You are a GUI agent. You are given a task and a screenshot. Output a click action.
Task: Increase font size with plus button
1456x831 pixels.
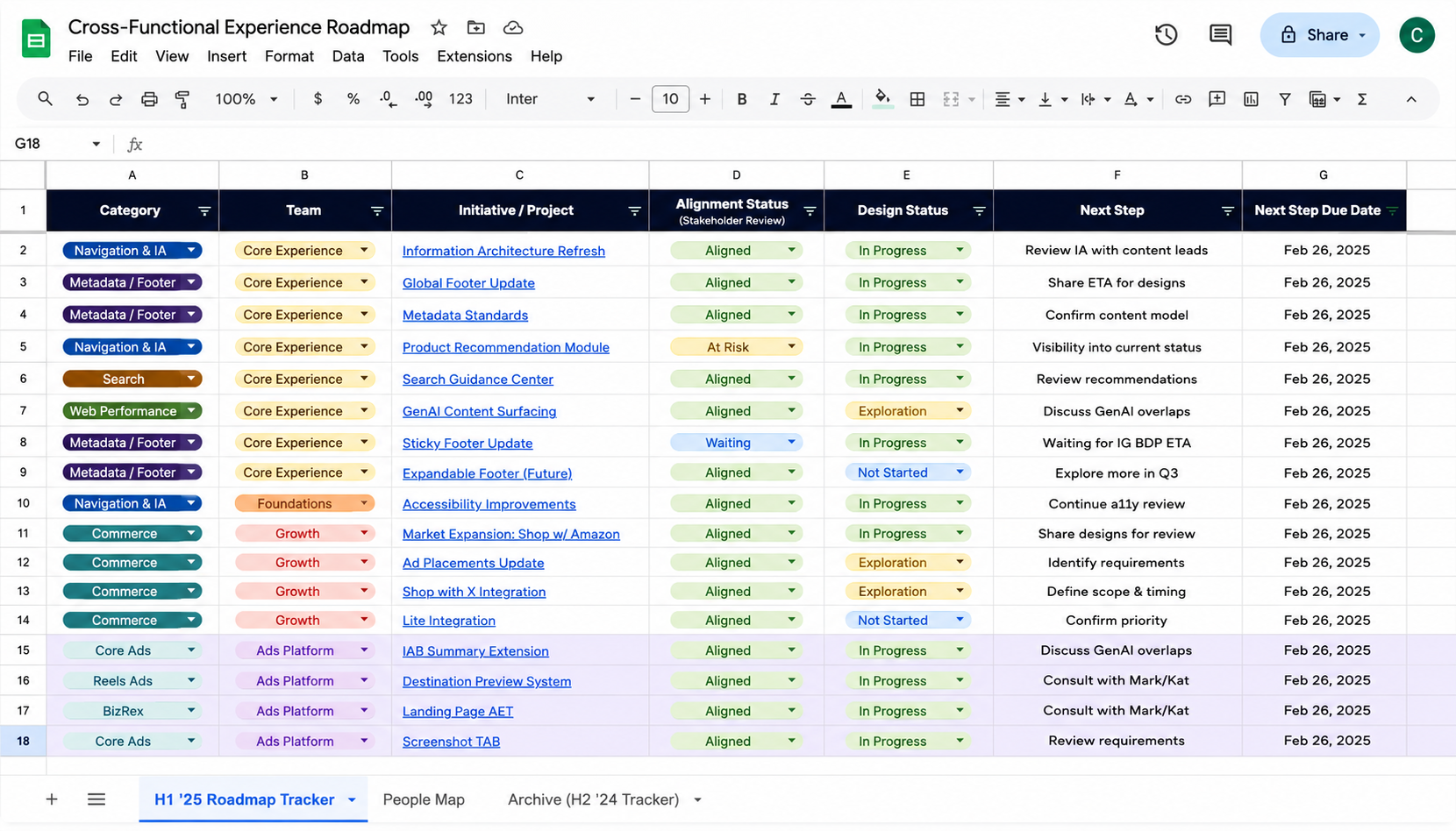tap(704, 99)
